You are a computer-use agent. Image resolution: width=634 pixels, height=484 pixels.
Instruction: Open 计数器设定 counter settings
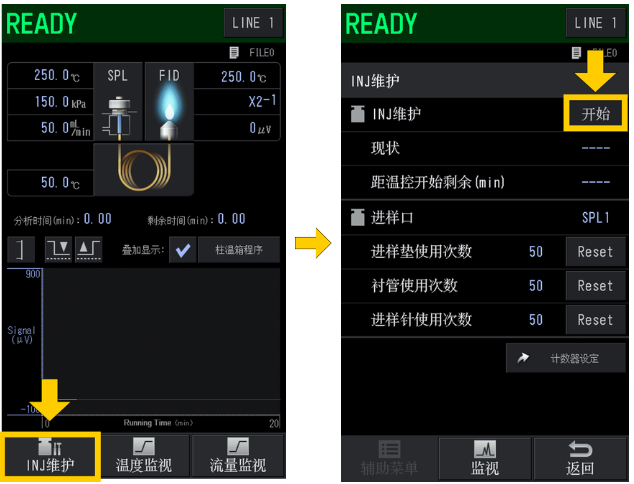pyautogui.click(x=566, y=358)
